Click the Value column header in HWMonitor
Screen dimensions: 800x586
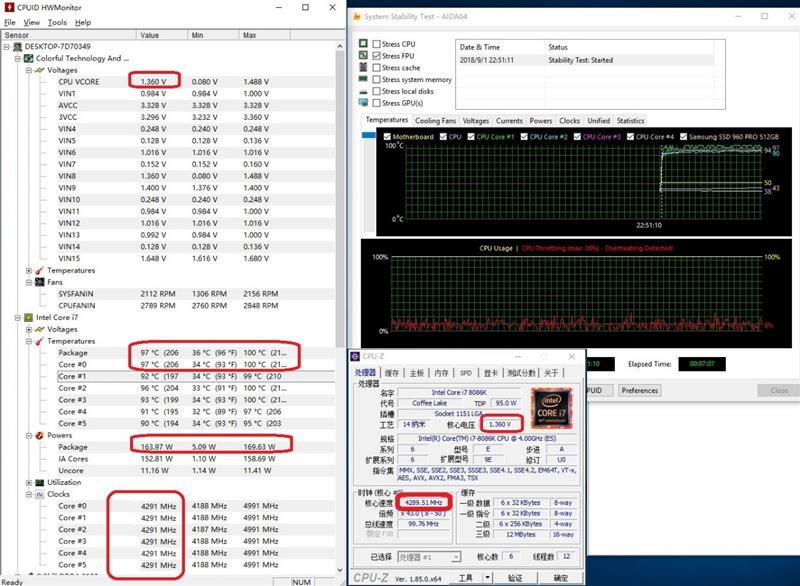click(162, 35)
